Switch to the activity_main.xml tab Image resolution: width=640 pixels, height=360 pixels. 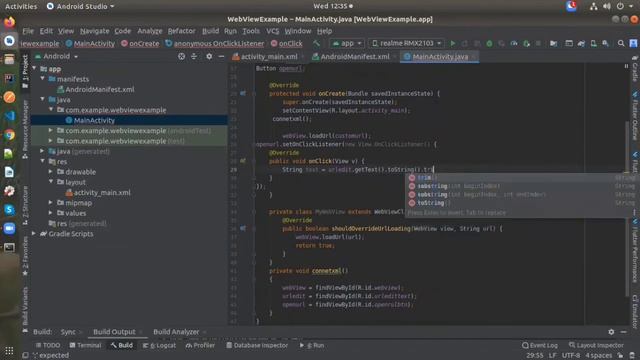[x=269, y=57]
